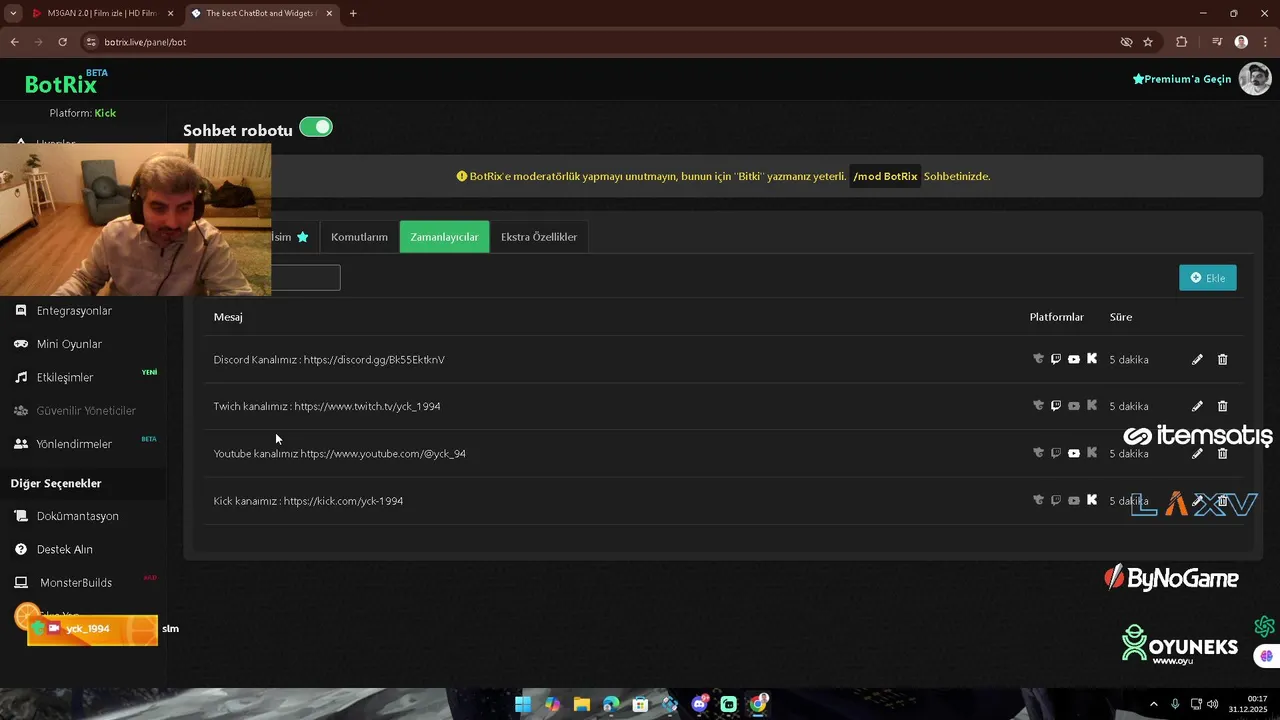Reload the page in Chrome
Screen dimensions: 1280x720
(62, 42)
